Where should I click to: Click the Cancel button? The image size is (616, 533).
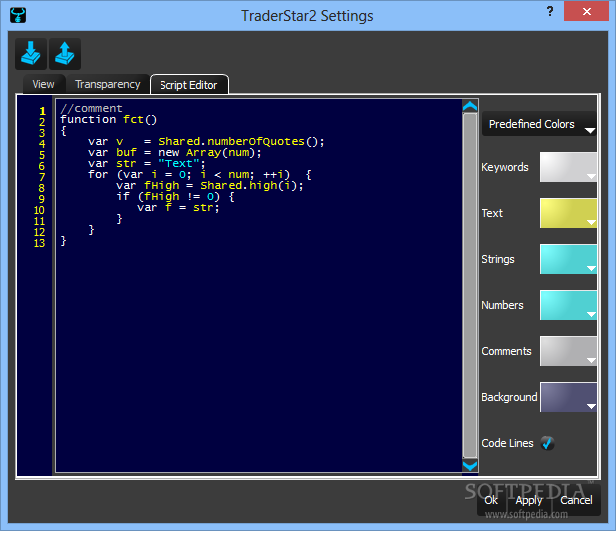pyautogui.click(x=576, y=500)
